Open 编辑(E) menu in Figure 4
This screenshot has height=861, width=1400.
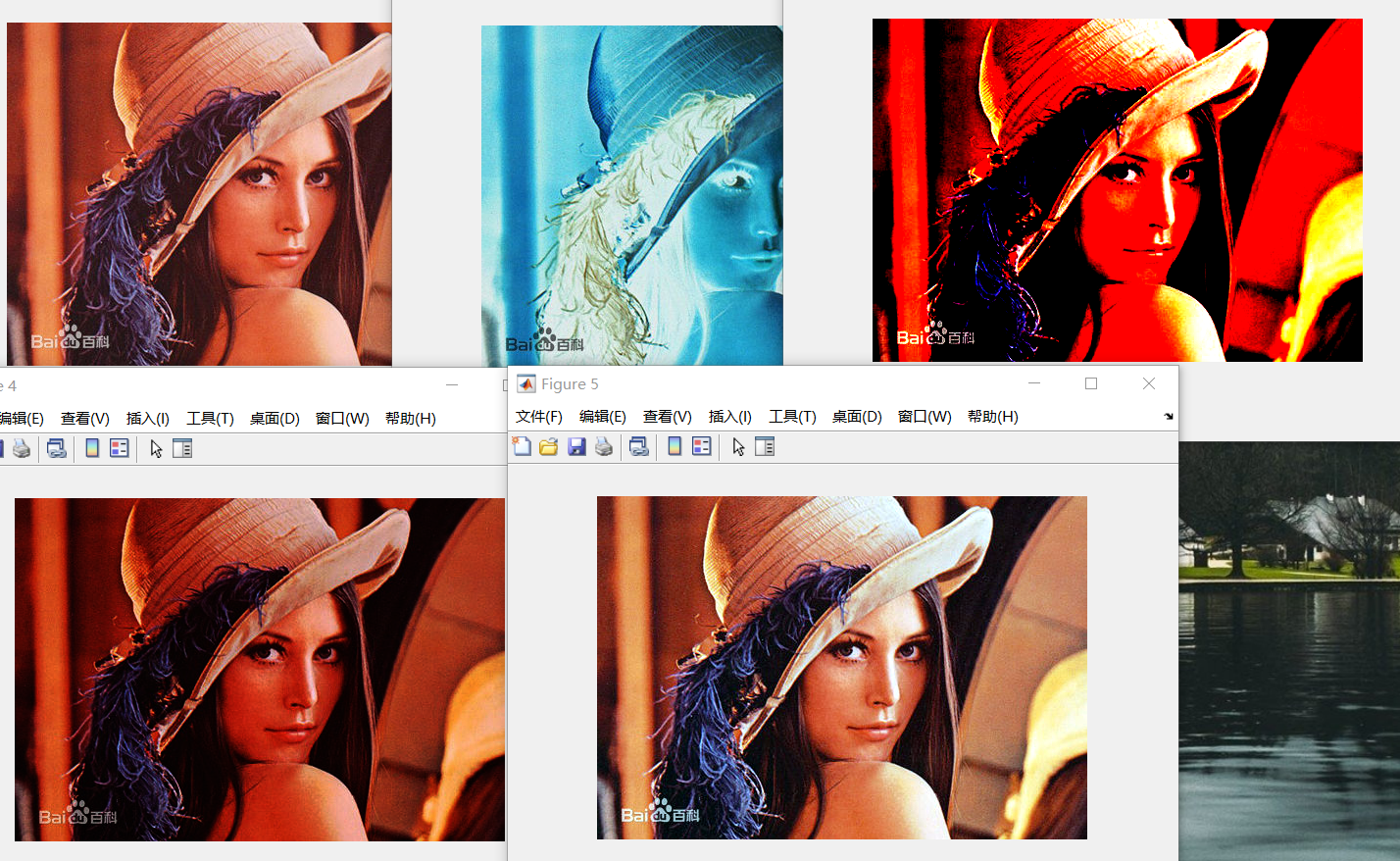click(22, 419)
